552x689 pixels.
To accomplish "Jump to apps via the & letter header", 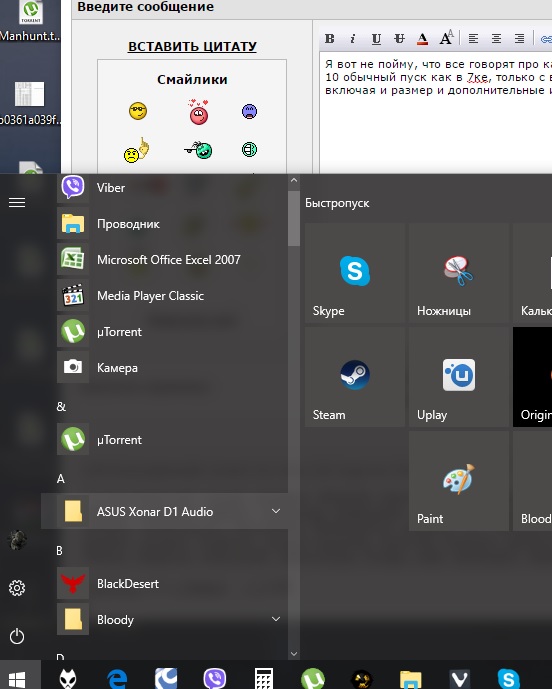I will click(62, 407).
